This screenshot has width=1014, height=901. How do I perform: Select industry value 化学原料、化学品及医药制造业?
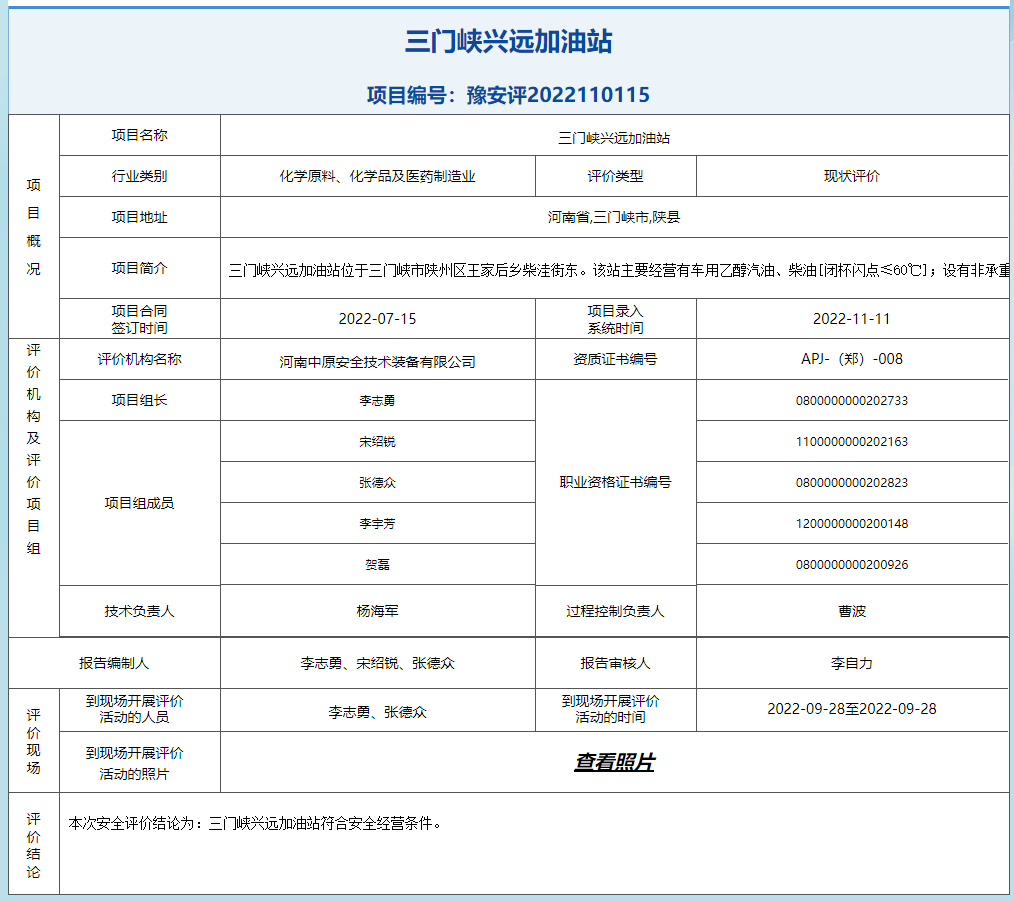(378, 176)
